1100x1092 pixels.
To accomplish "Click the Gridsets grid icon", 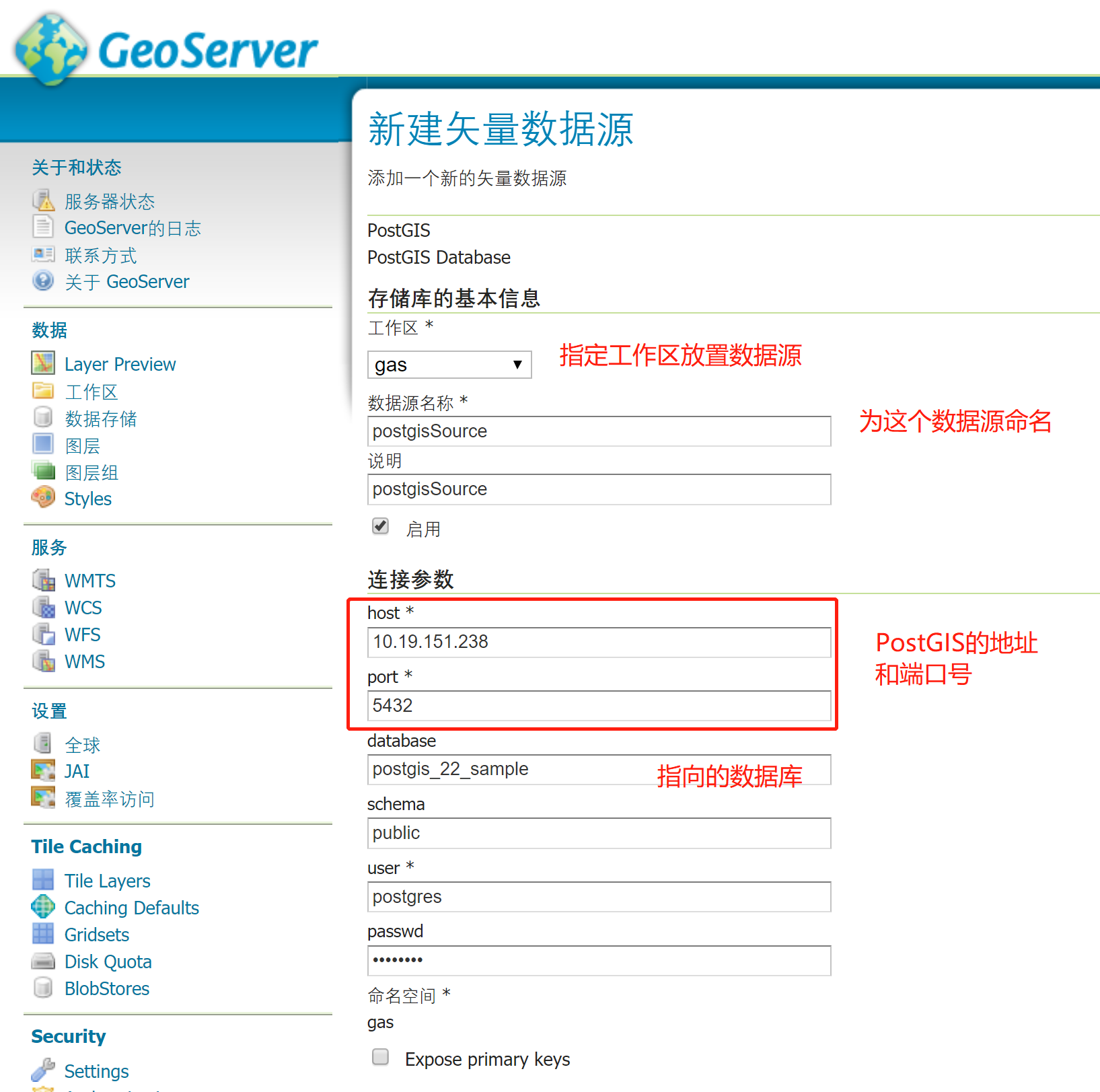I will 43,933.
